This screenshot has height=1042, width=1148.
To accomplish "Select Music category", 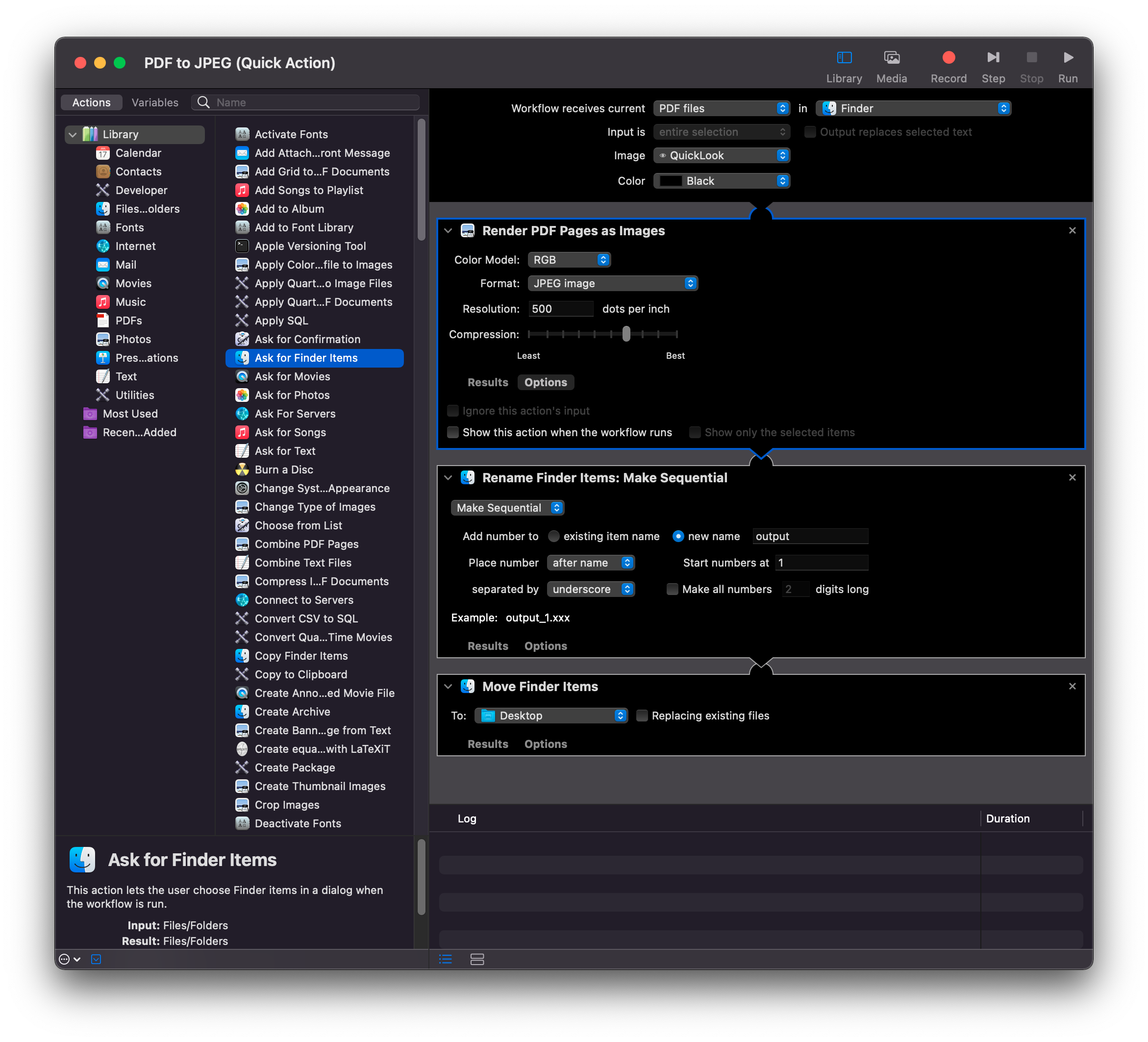I will point(130,302).
